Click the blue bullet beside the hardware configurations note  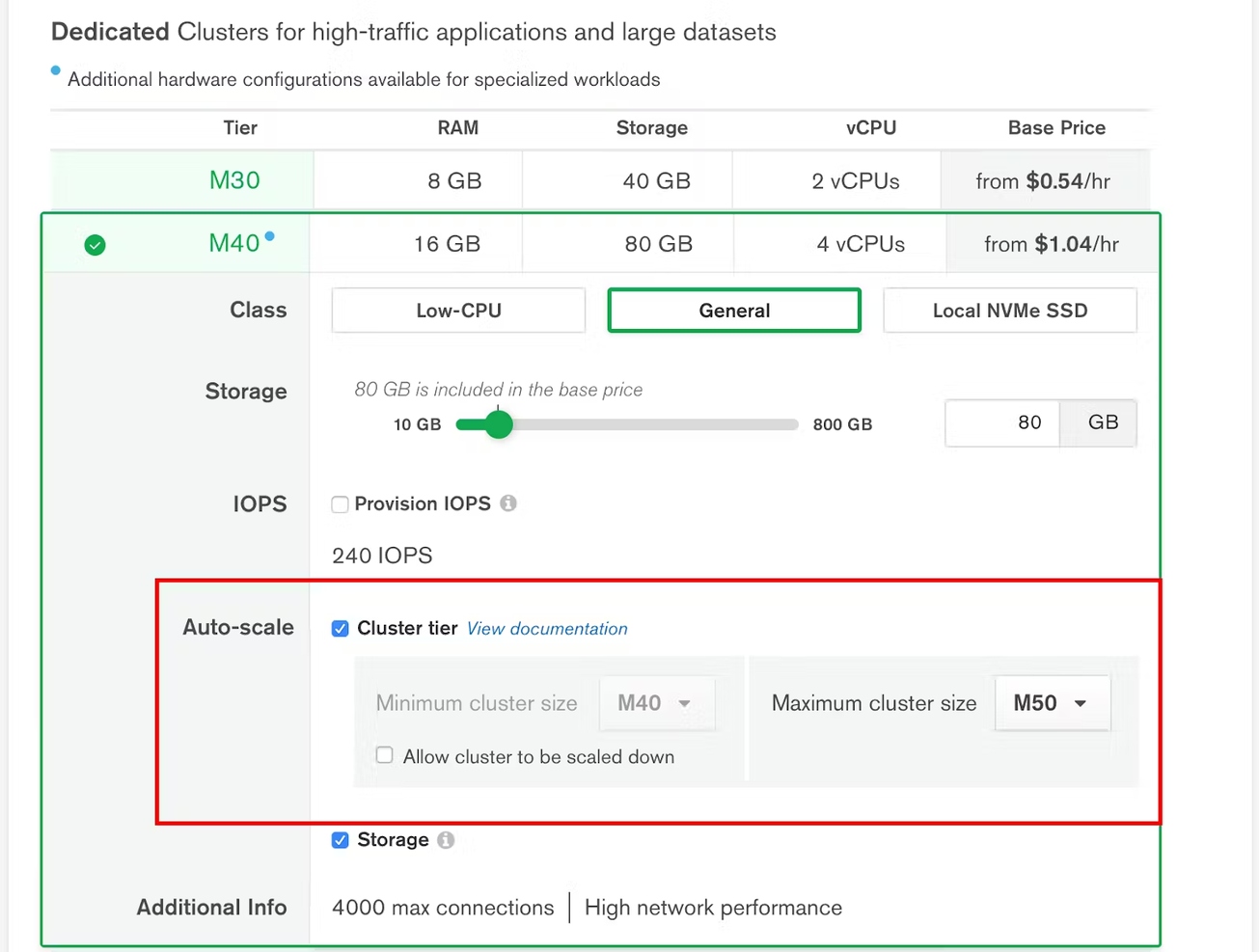(x=55, y=69)
